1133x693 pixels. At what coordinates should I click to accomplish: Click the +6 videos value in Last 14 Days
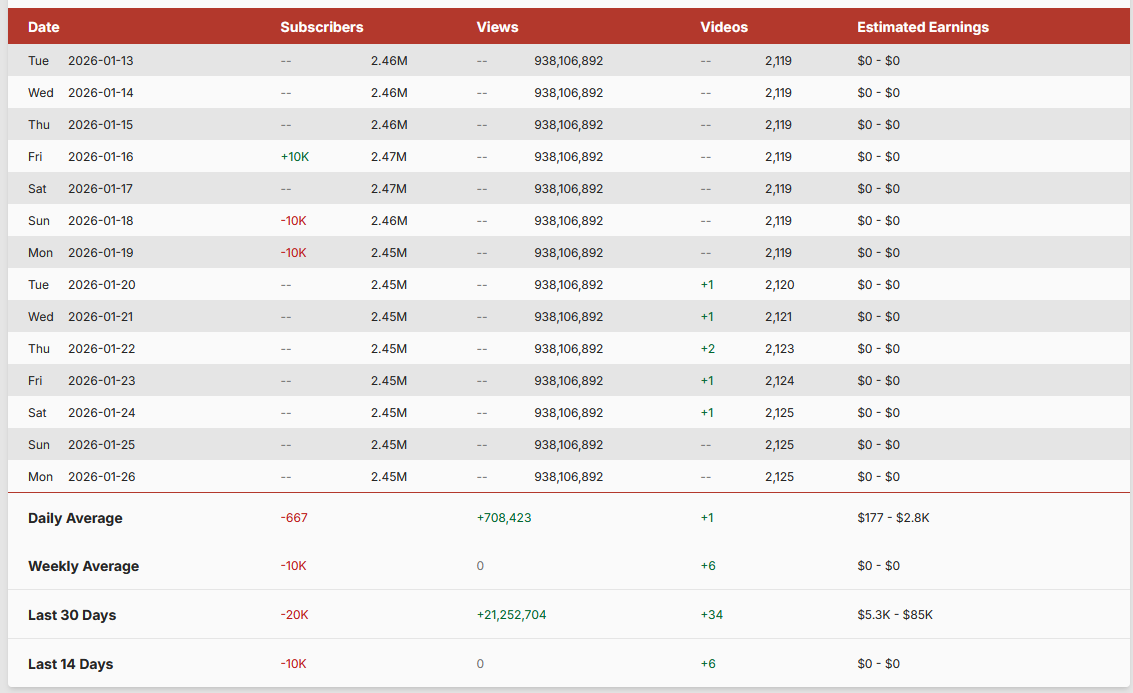[707, 663]
